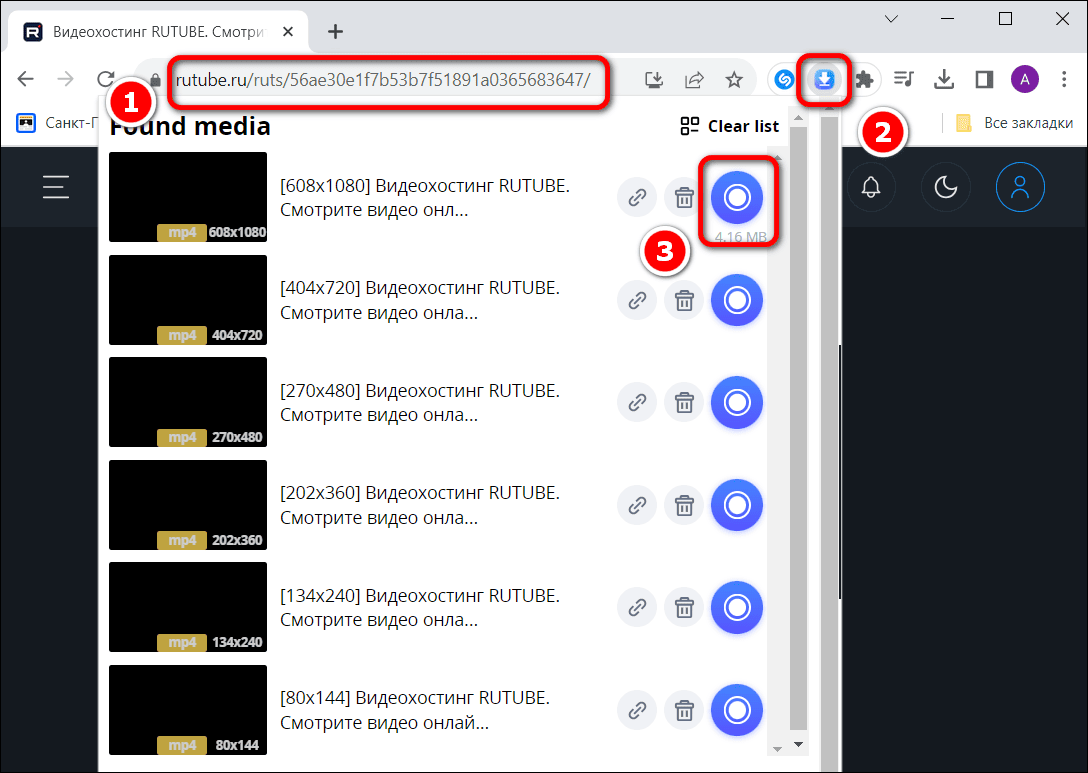
Task: Click the found media list scrollbar
Action: click(x=799, y=429)
